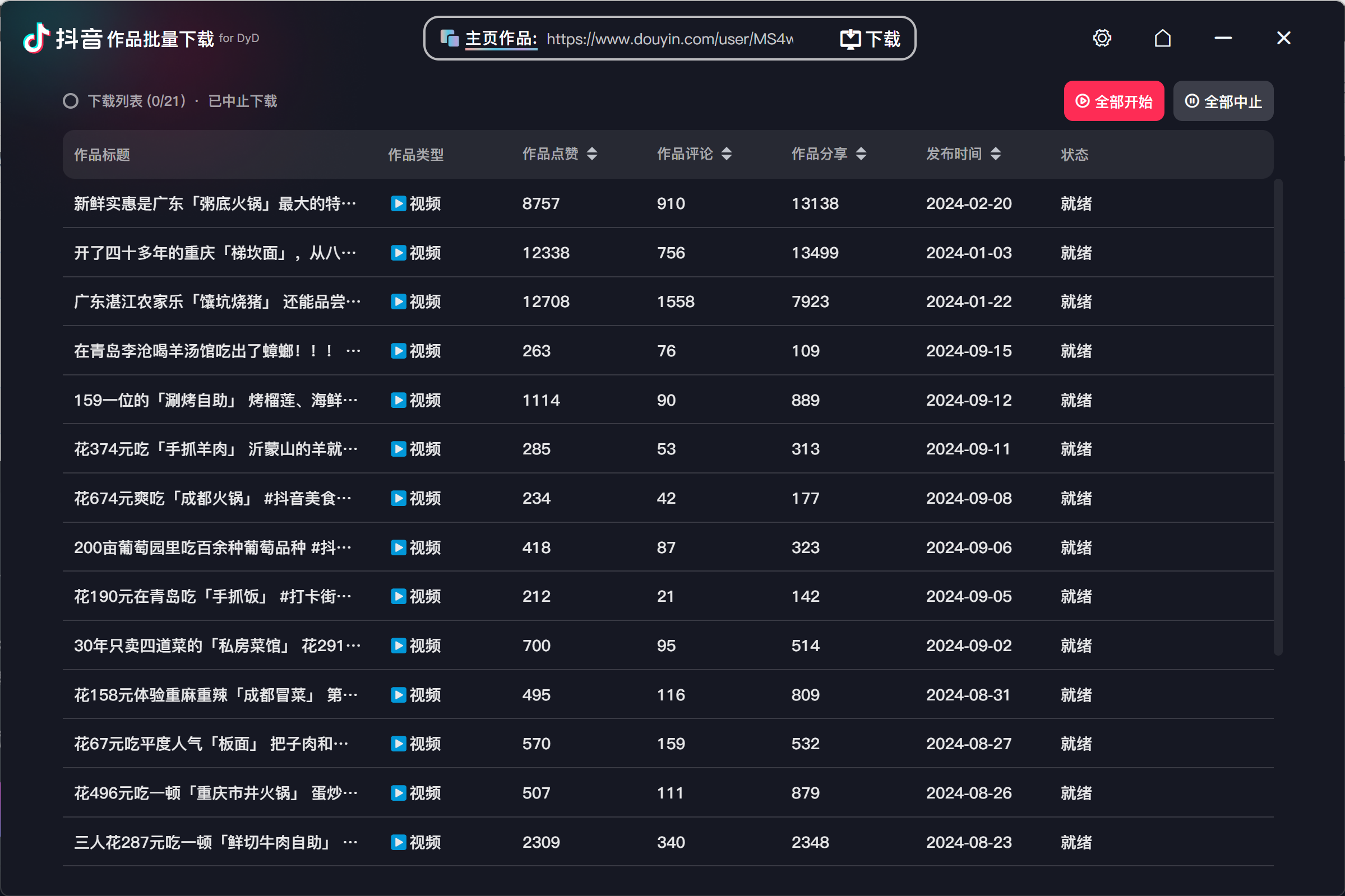
Task: Sort by 作品分享 column arrows
Action: [861, 154]
